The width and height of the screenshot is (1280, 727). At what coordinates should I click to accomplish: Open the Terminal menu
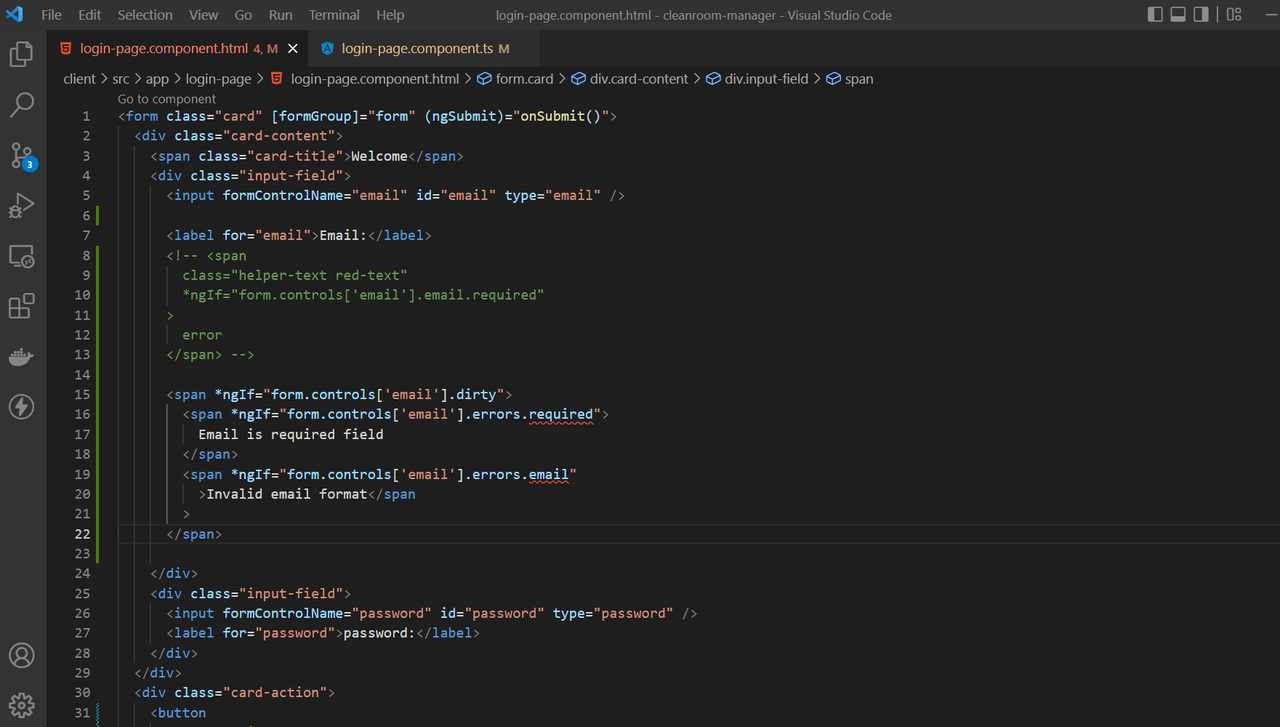334,15
